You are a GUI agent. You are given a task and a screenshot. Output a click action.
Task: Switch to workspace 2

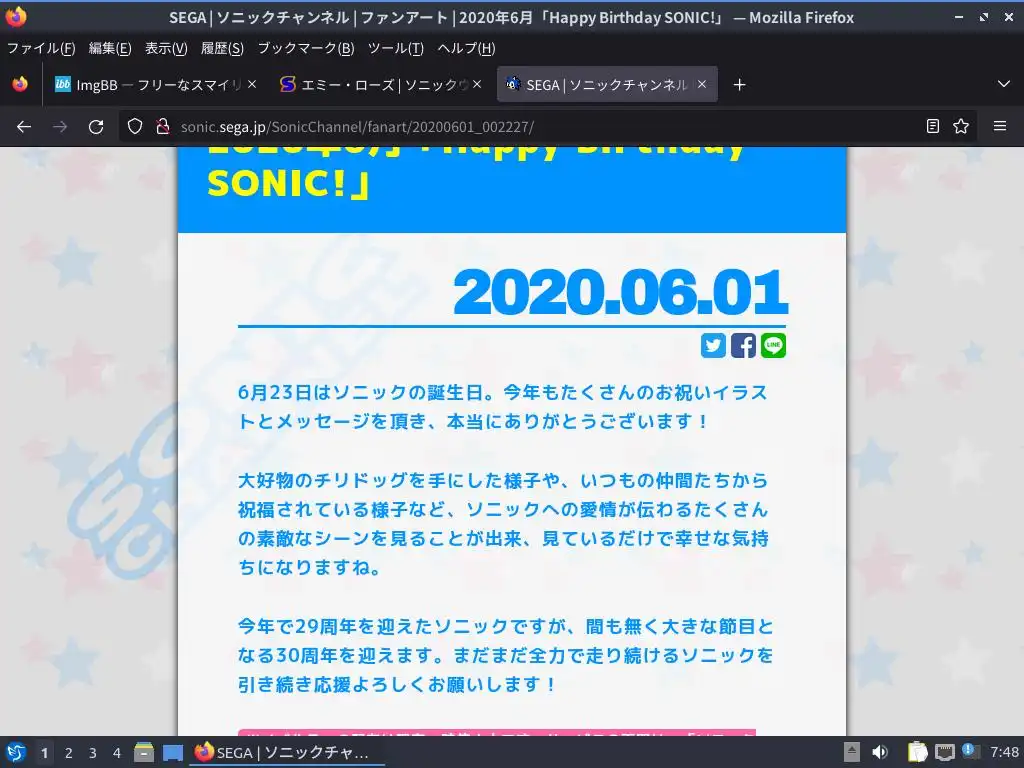69,753
